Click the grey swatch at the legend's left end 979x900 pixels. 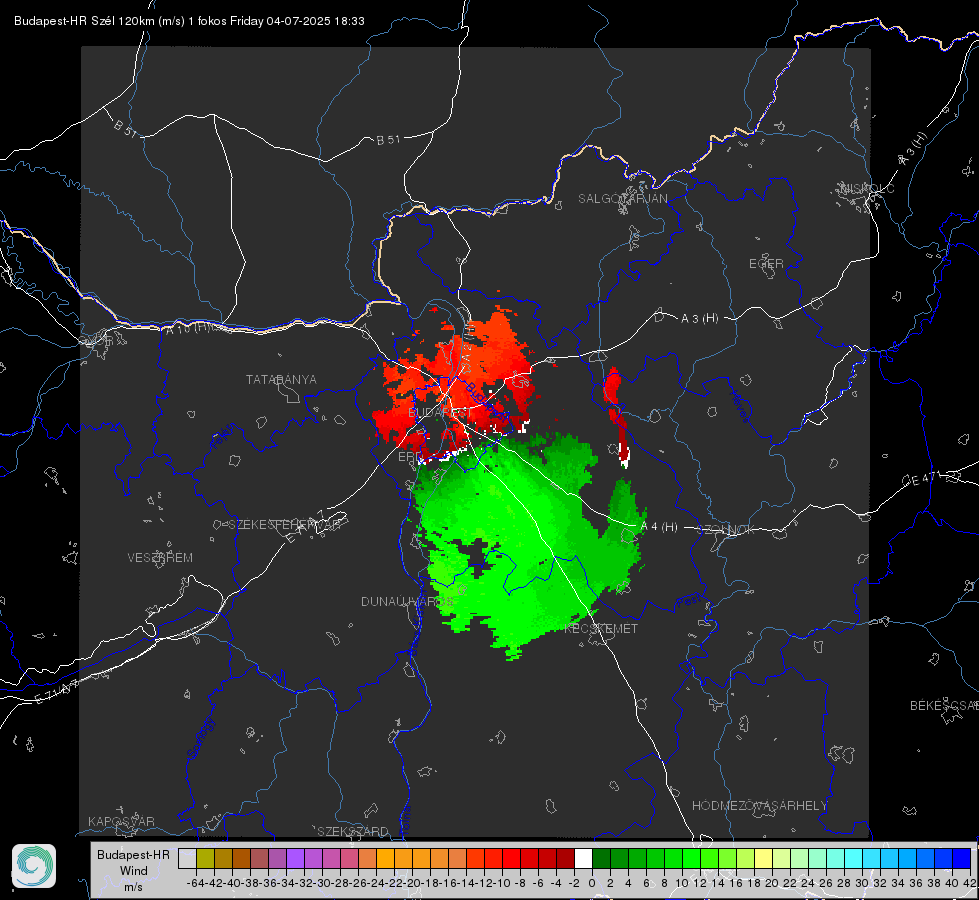tap(187, 859)
